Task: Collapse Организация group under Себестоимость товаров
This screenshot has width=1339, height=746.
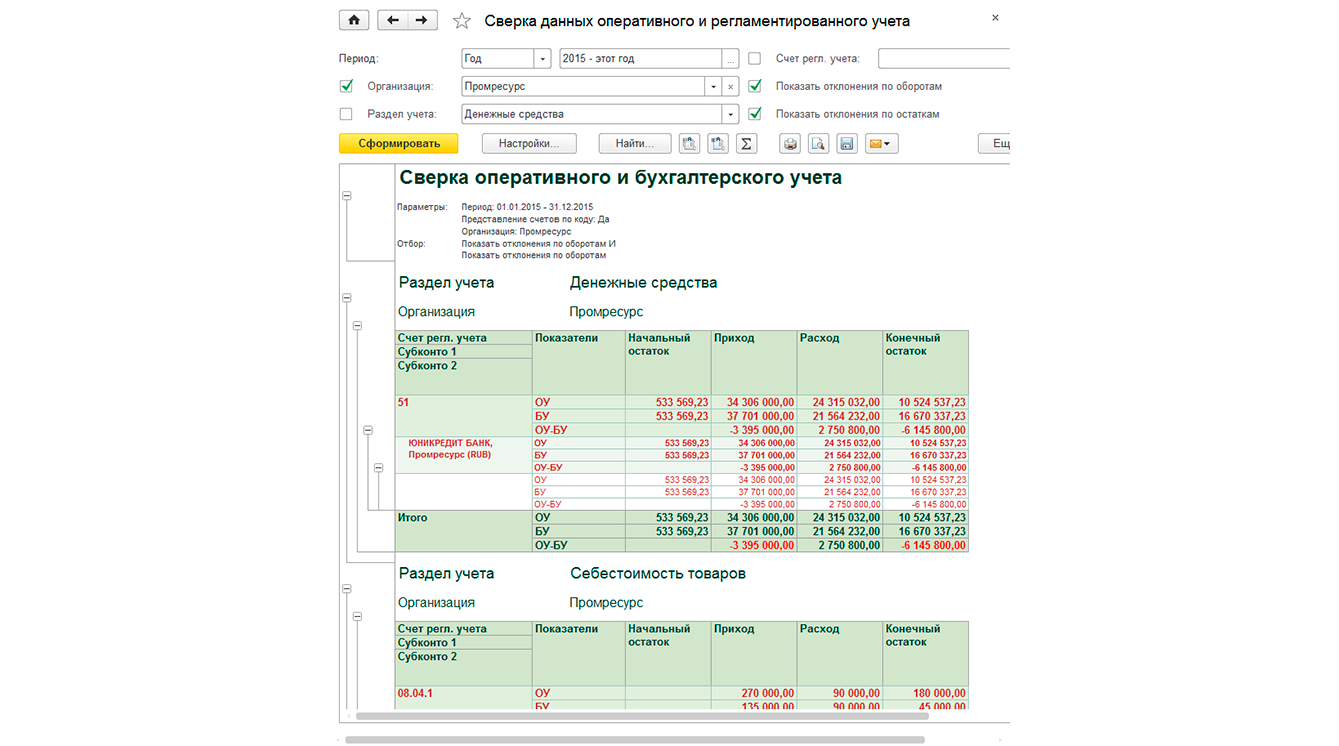Action: pyautogui.click(x=358, y=617)
